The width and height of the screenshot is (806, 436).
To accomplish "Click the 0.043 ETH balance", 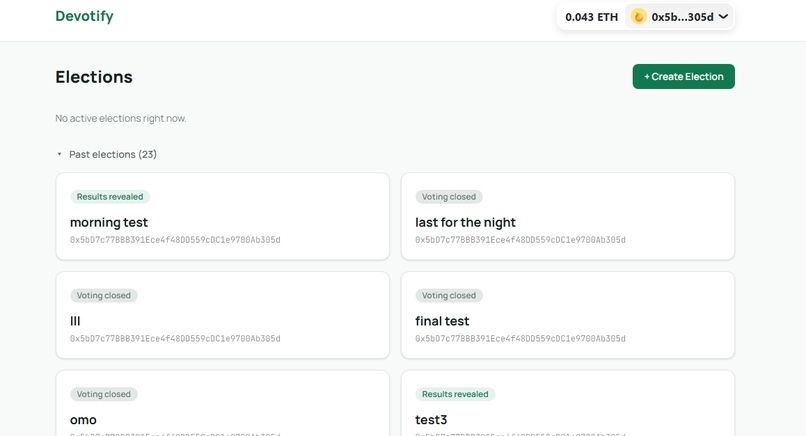I will point(591,17).
